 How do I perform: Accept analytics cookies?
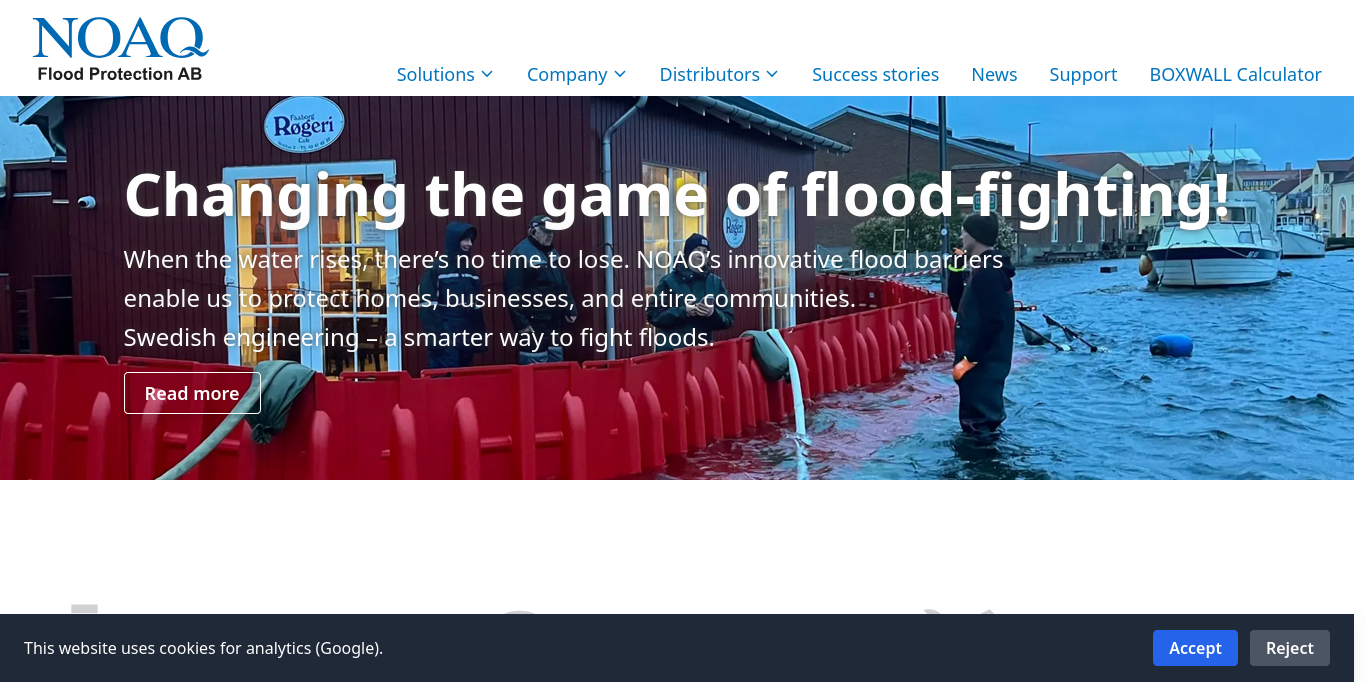coord(1195,648)
